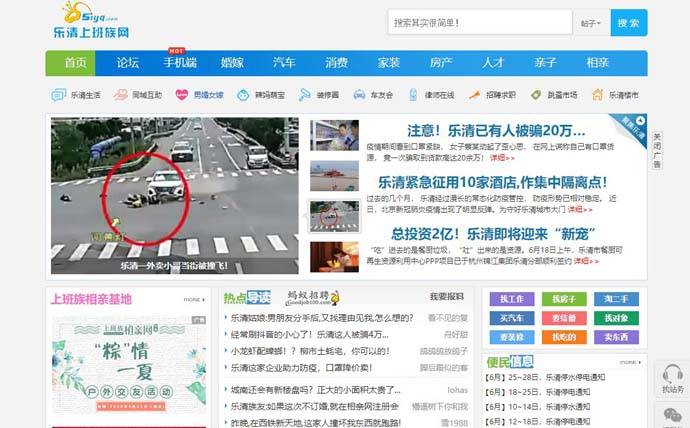Click the green 找对象 tile
690x428 pixels.
(x=616, y=318)
